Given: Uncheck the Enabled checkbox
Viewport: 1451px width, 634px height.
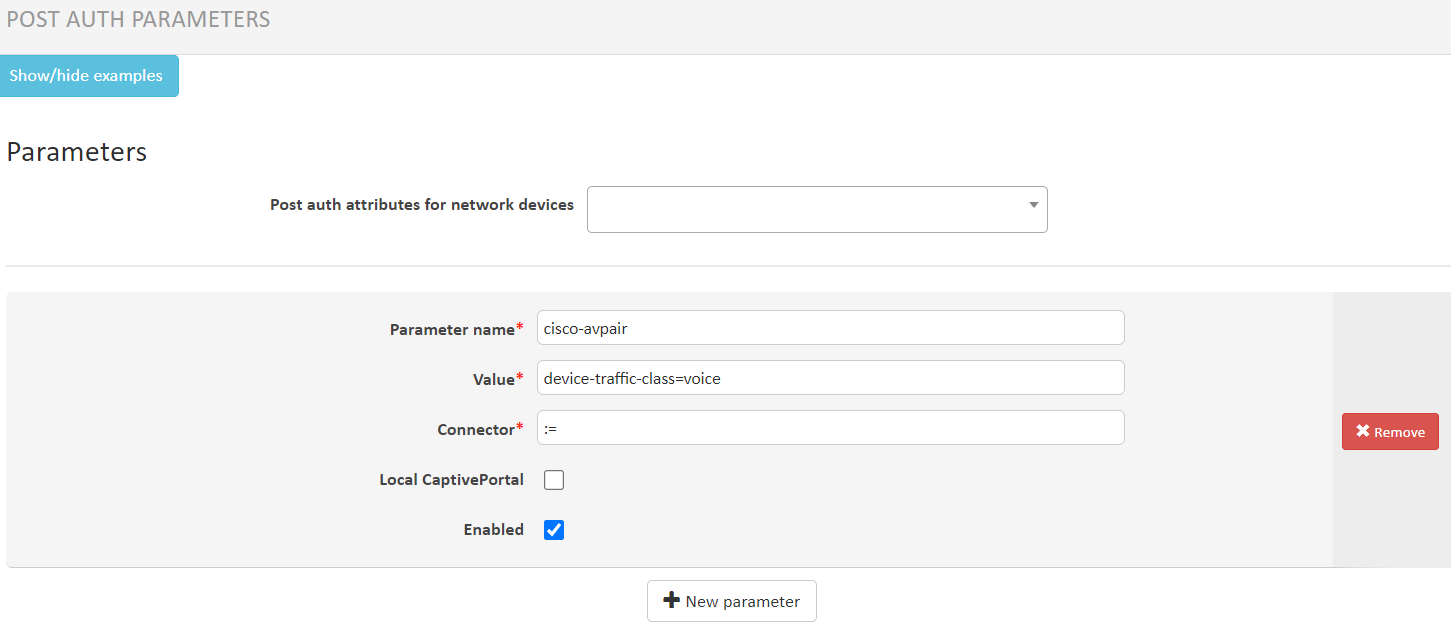Looking at the screenshot, I should coord(554,530).
